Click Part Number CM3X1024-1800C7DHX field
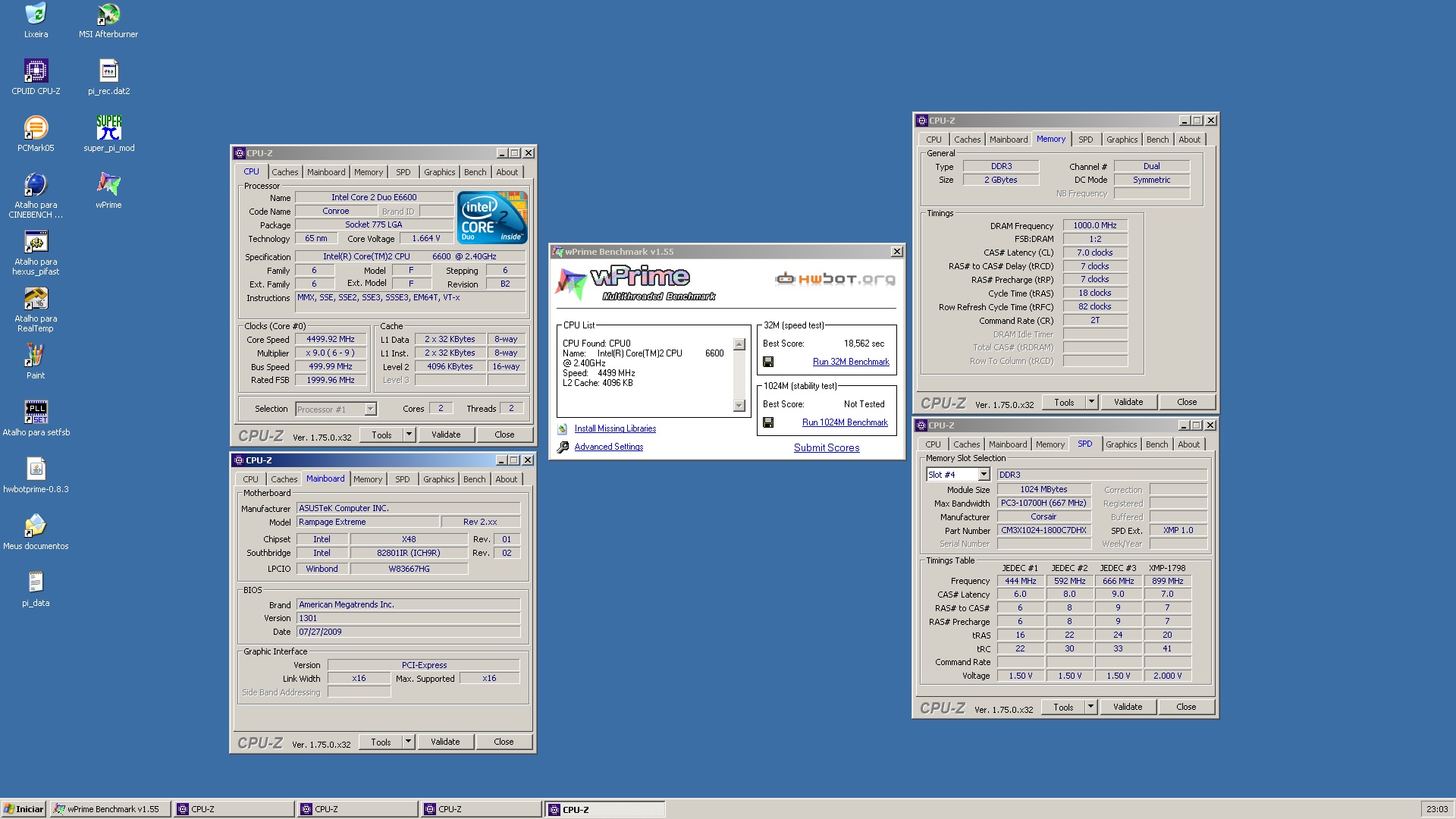The width and height of the screenshot is (1456, 819). click(x=1043, y=531)
